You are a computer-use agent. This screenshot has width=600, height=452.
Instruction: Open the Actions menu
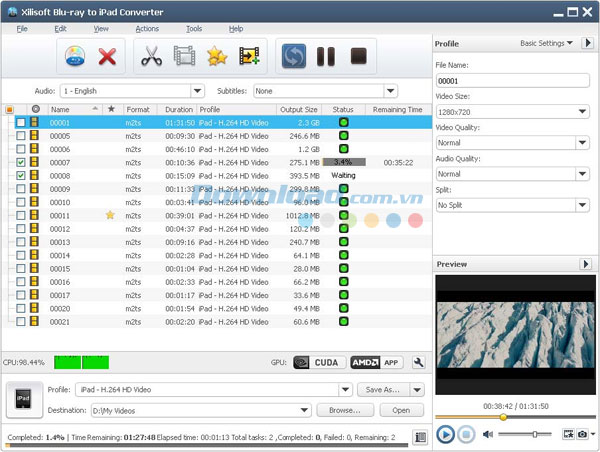point(147,29)
